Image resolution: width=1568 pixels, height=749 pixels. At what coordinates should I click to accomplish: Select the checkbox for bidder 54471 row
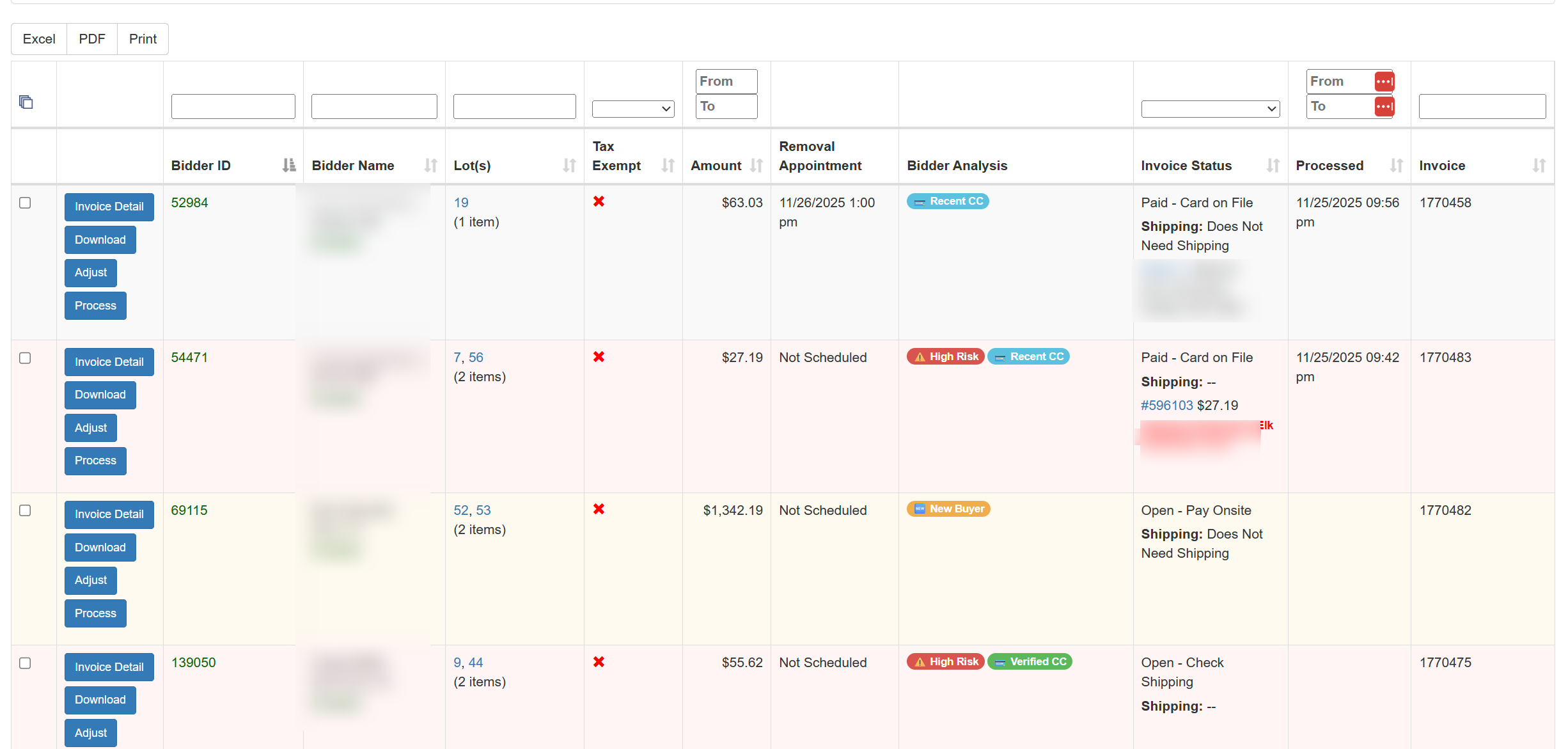25,358
